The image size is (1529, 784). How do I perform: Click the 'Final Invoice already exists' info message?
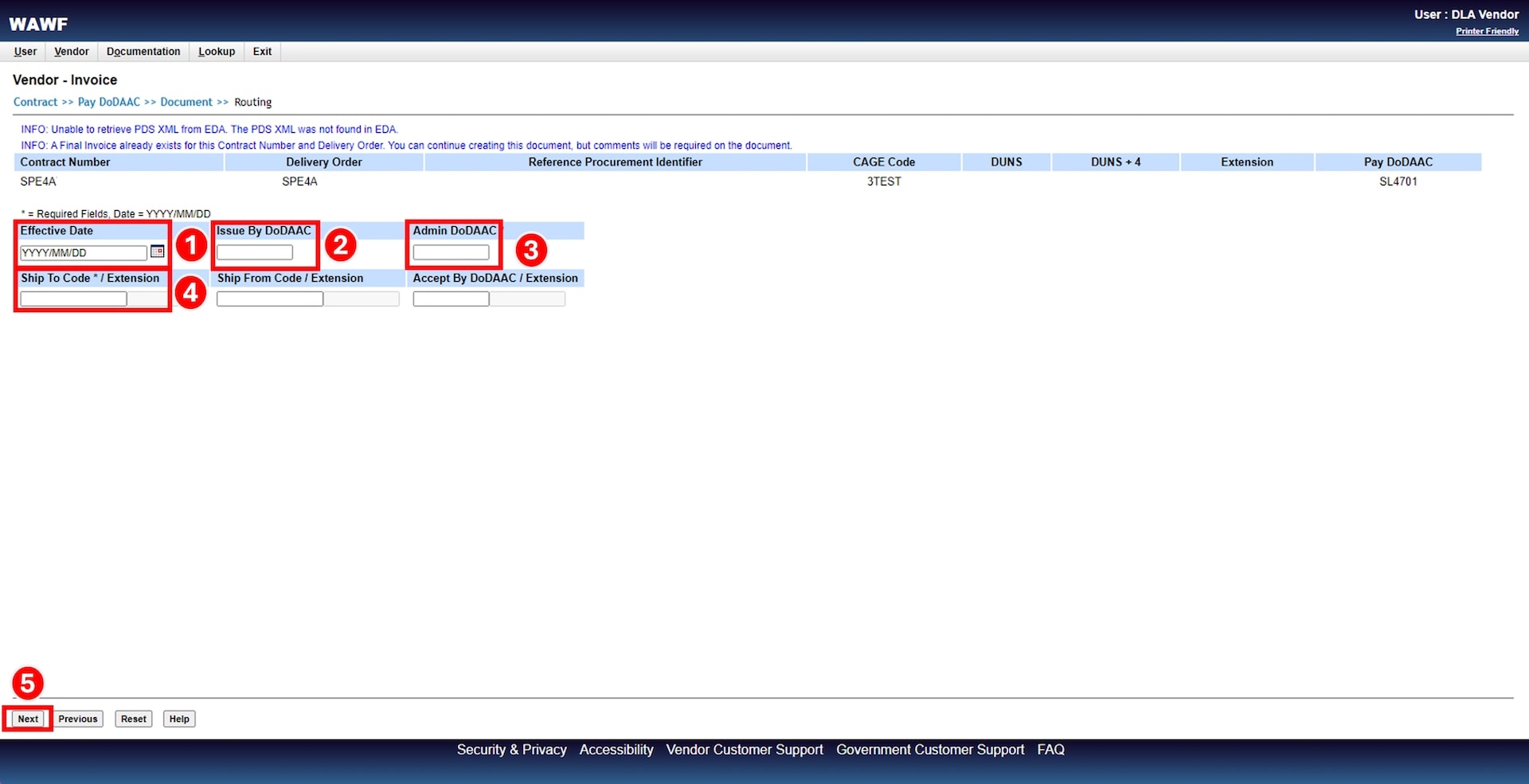point(406,146)
